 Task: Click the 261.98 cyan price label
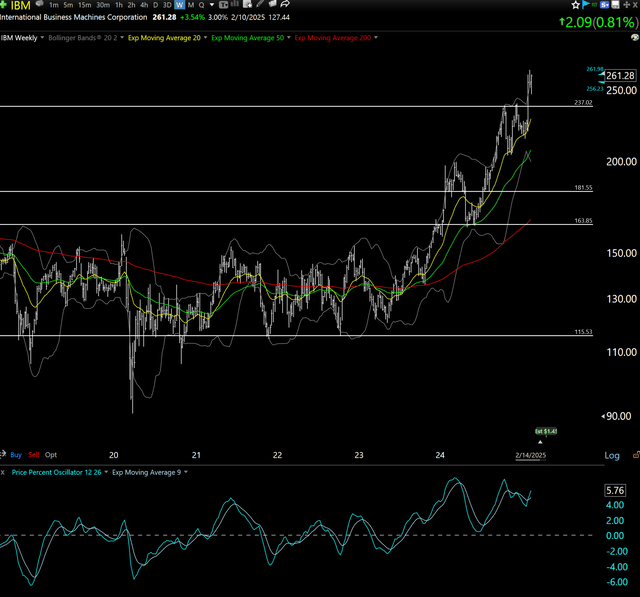click(595, 69)
